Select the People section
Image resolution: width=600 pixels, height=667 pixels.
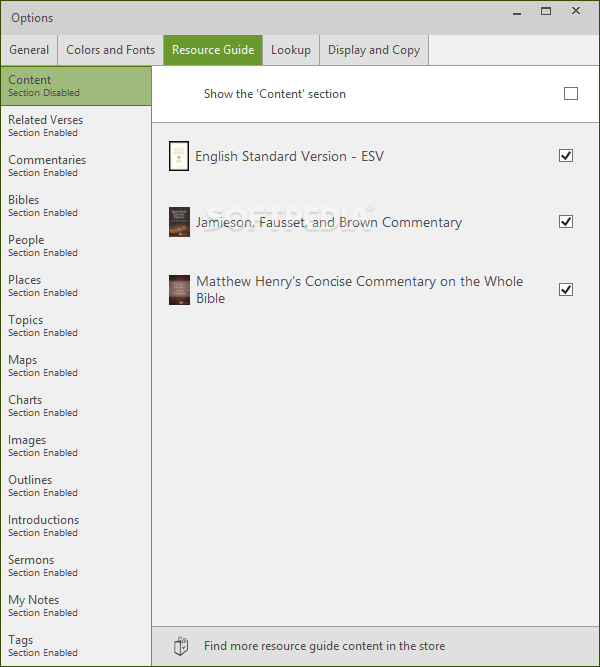pos(76,246)
